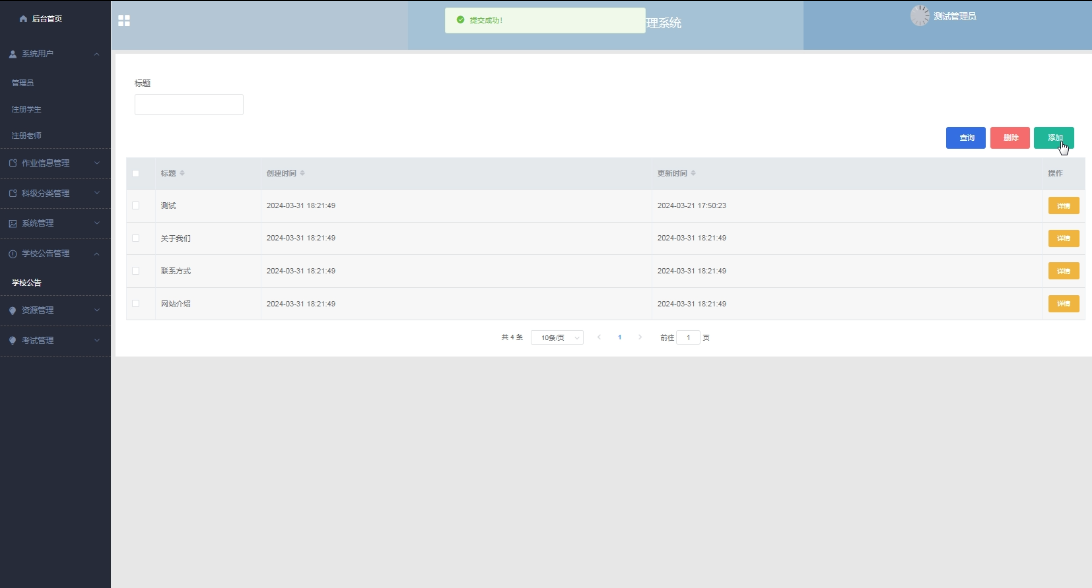This screenshot has height=588, width=1092.
Task: Click the 学校公告管理 info icon
Action: tap(13, 254)
